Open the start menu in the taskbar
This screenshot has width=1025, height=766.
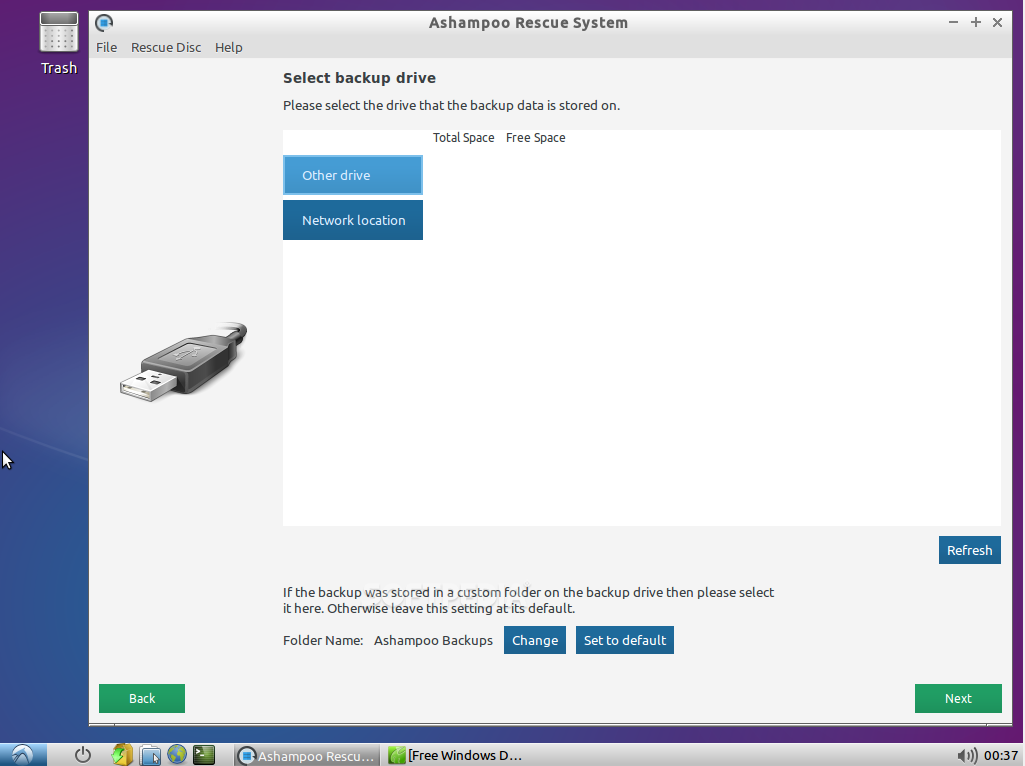[23, 755]
